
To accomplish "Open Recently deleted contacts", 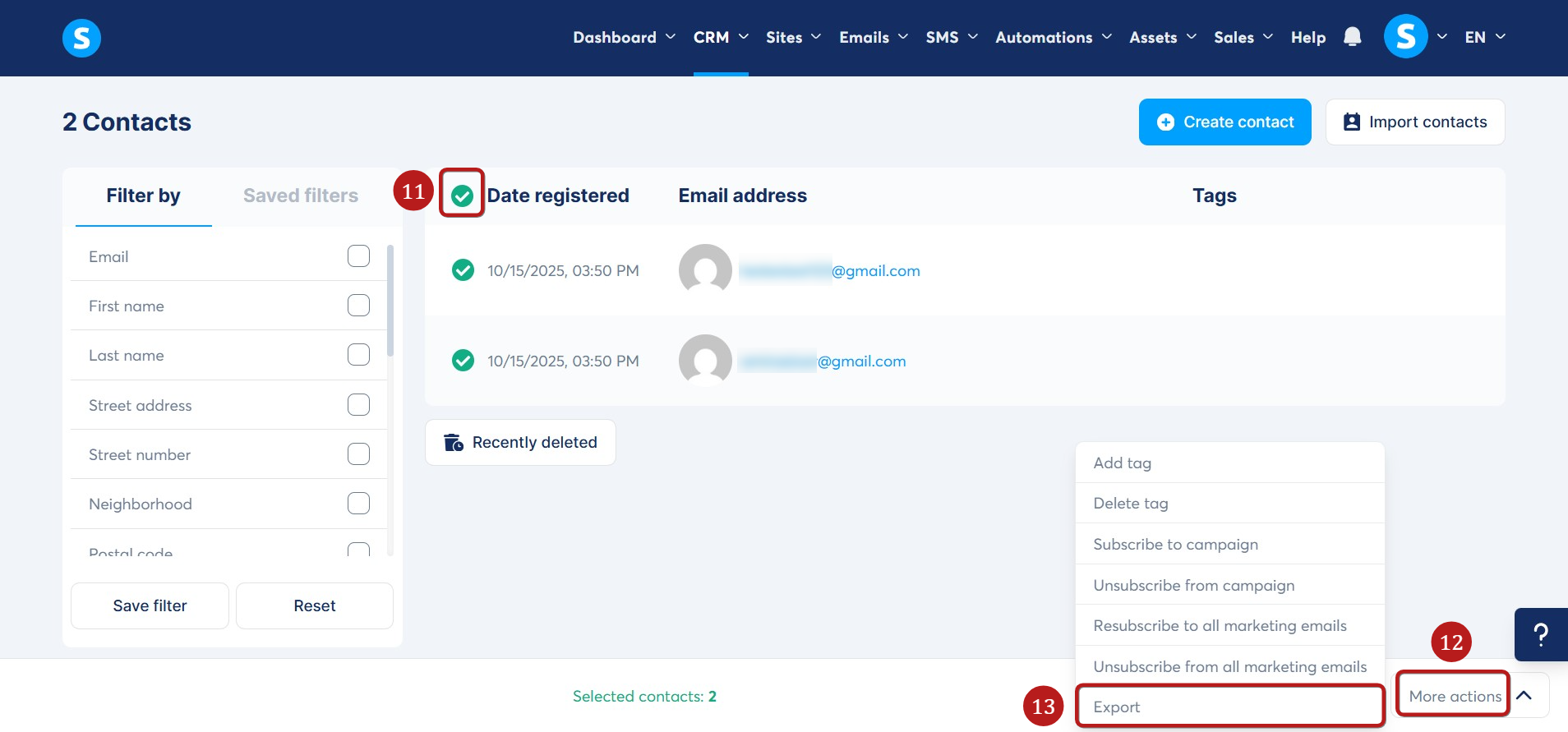I will click(520, 442).
